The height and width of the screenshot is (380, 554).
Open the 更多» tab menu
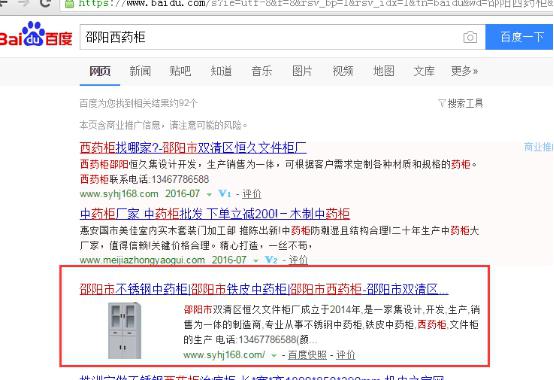click(x=464, y=71)
